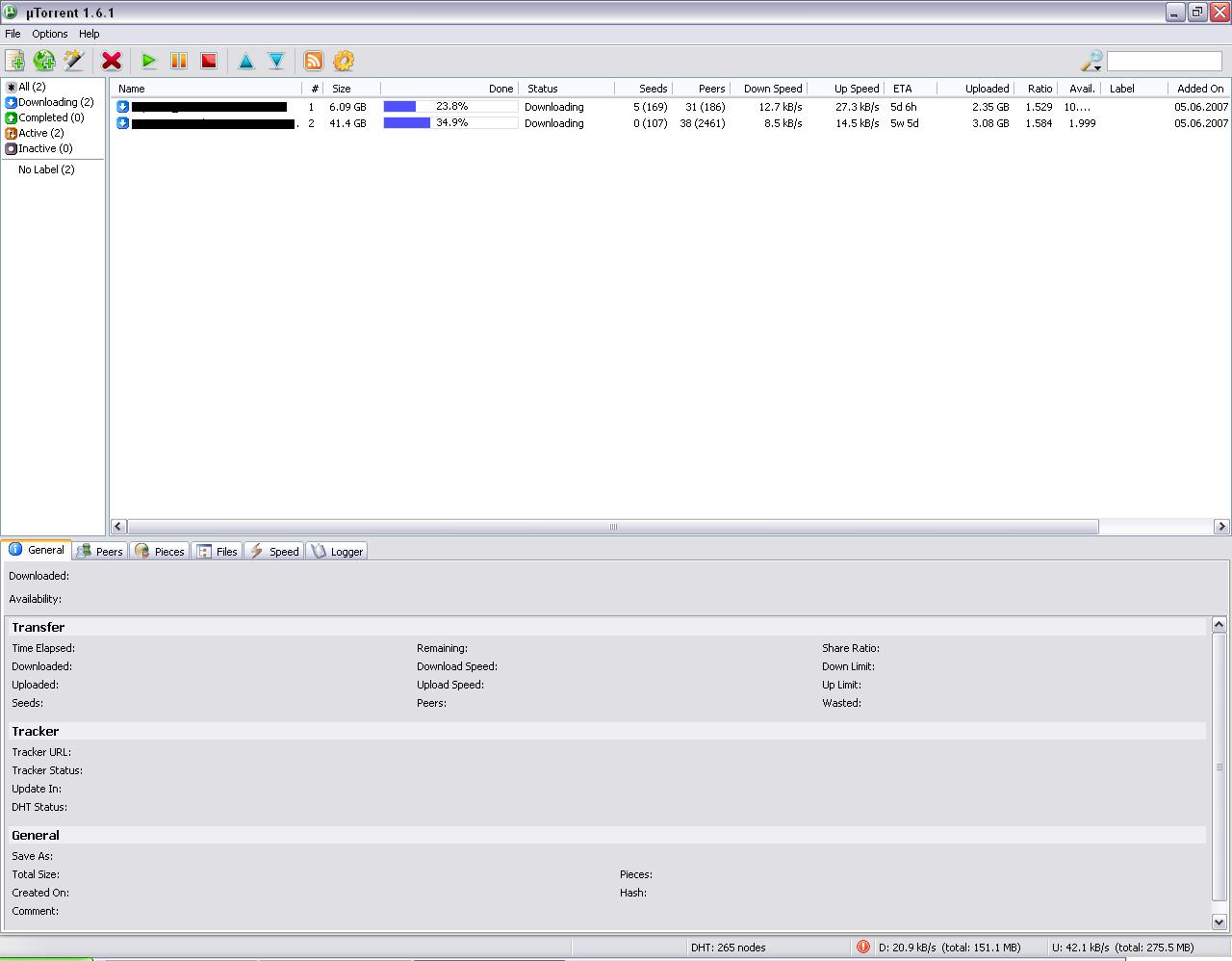Click inside the search input field
1232x961 pixels.
tap(1164, 62)
